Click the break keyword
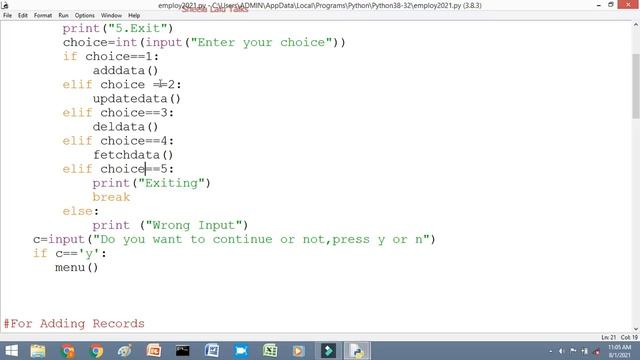The height and width of the screenshot is (360, 640). click(111, 197)
